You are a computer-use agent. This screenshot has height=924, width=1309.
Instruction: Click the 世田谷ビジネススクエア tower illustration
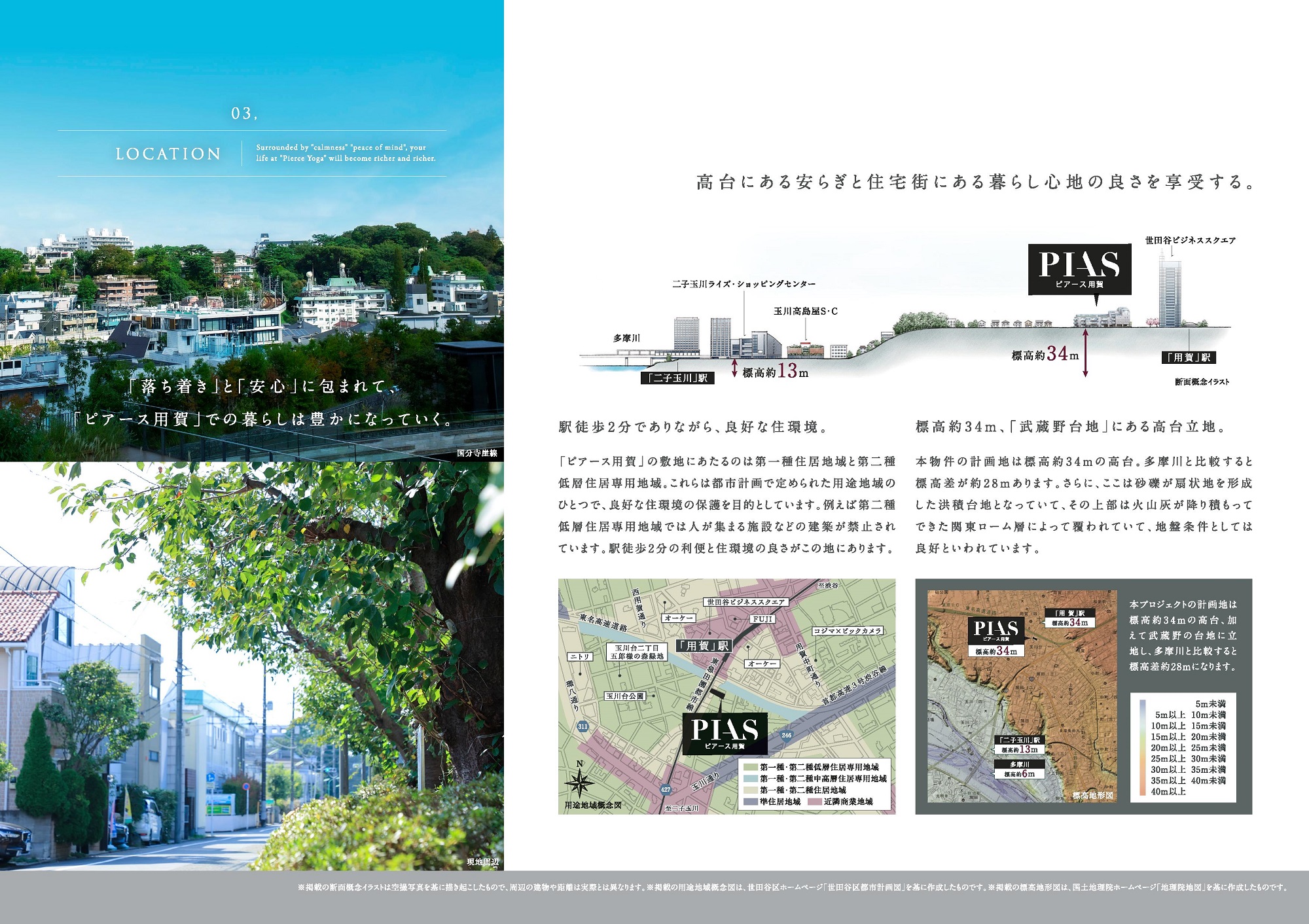(x=1170, y=288)
